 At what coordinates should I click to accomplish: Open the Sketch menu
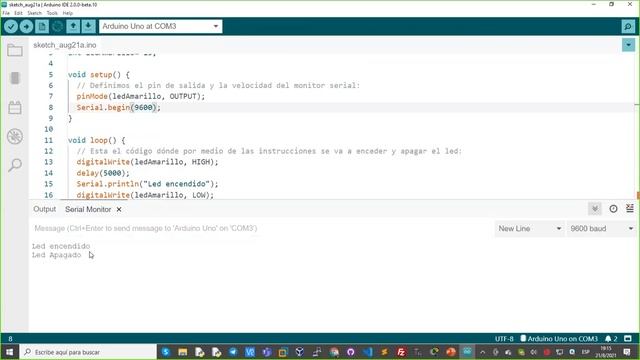coord(34,13)
